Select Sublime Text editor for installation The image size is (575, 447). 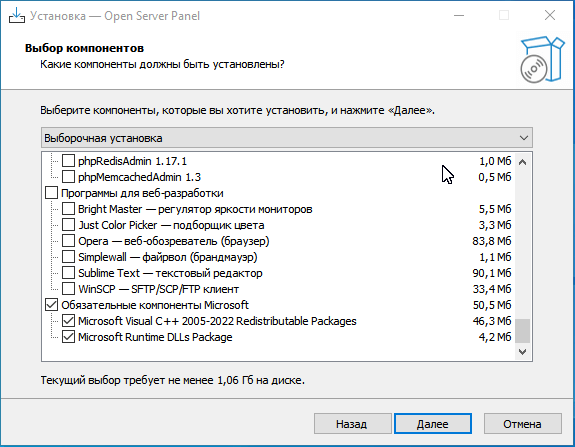point(68,273)
